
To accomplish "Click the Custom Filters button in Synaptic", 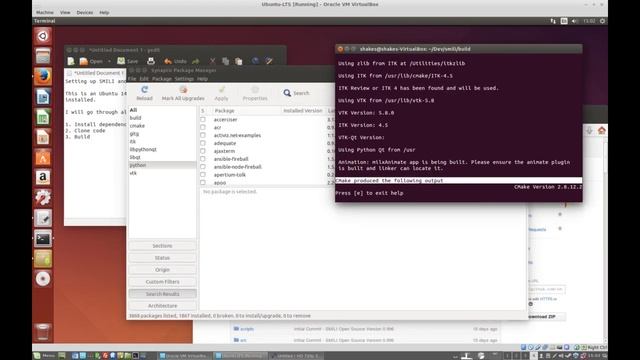I will click(x=162, y=282).
